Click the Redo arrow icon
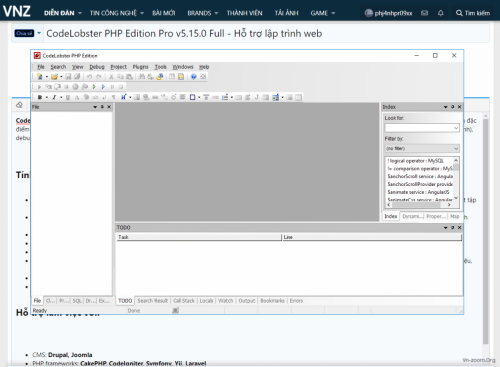Viewport: 500px width, 367px height. click(99, 77)
